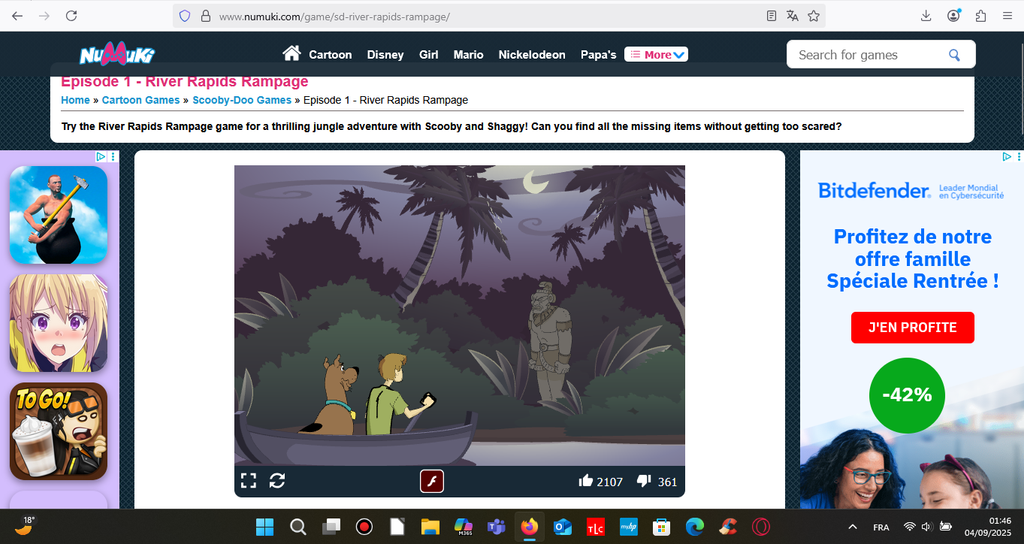Expand the More categories dropdown
The width and height of the screenshot is (1024, 544).
[x=656, y=55]
